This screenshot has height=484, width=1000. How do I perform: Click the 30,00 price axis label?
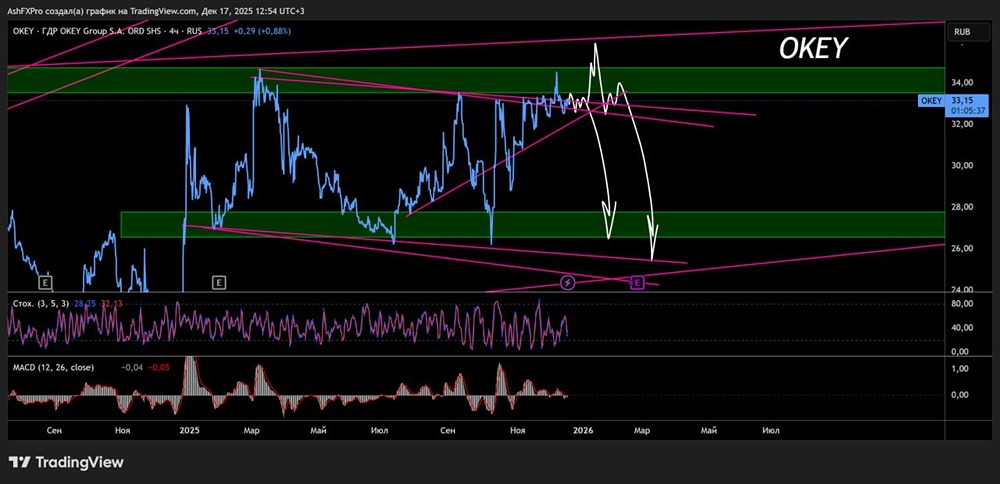pyautogui.click(x=962, y=165)
